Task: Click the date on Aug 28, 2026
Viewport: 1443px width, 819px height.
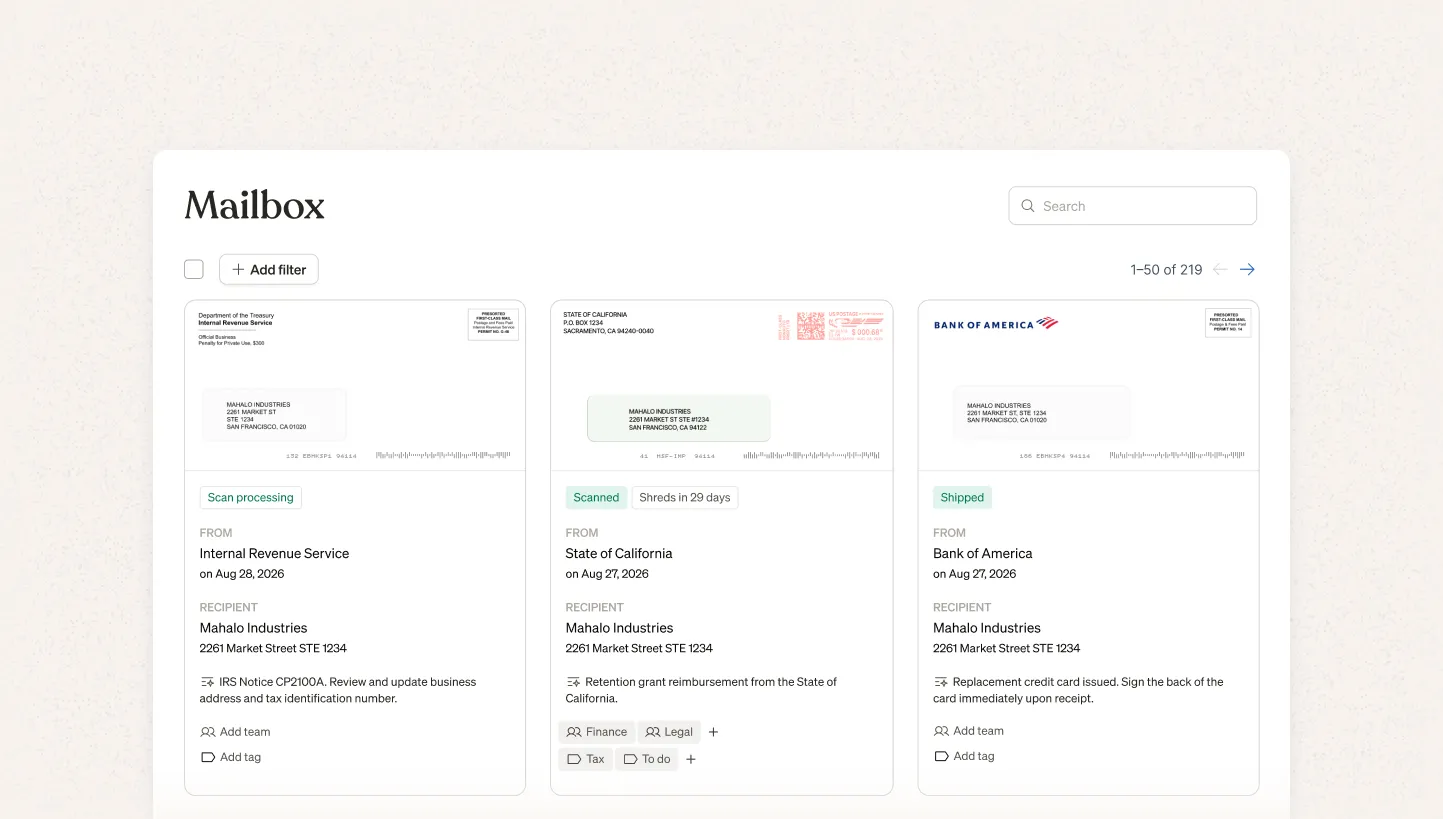Action: coord(242,574)
